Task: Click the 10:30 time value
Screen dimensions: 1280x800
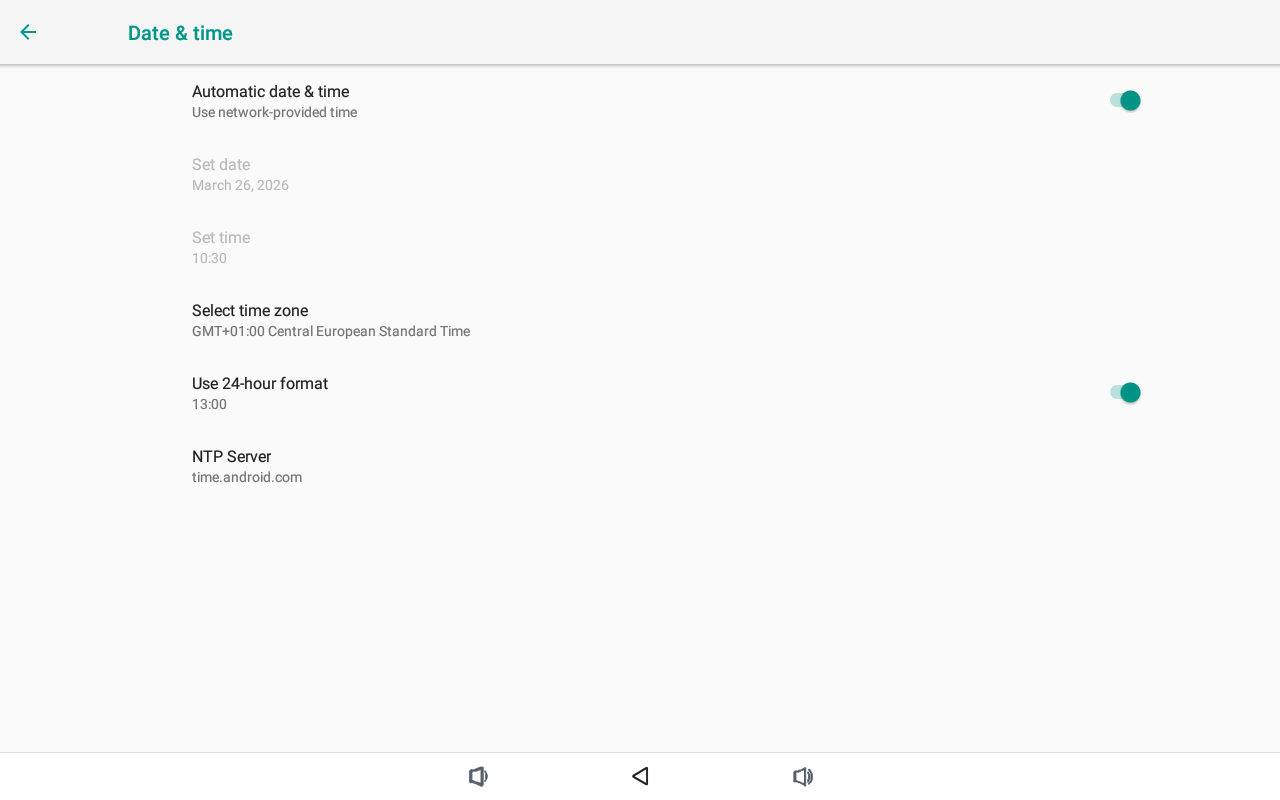Action: [209, 259]
